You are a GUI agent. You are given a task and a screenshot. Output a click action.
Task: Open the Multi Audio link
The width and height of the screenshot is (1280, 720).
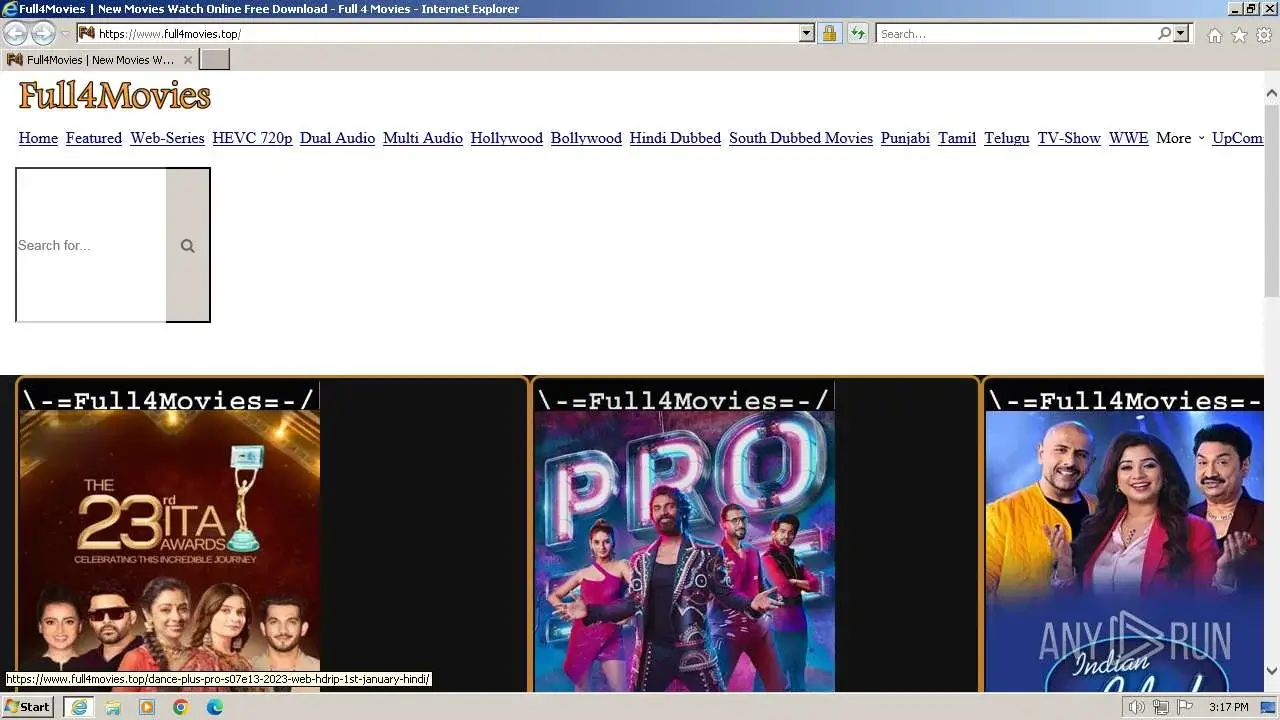point(423,138)
